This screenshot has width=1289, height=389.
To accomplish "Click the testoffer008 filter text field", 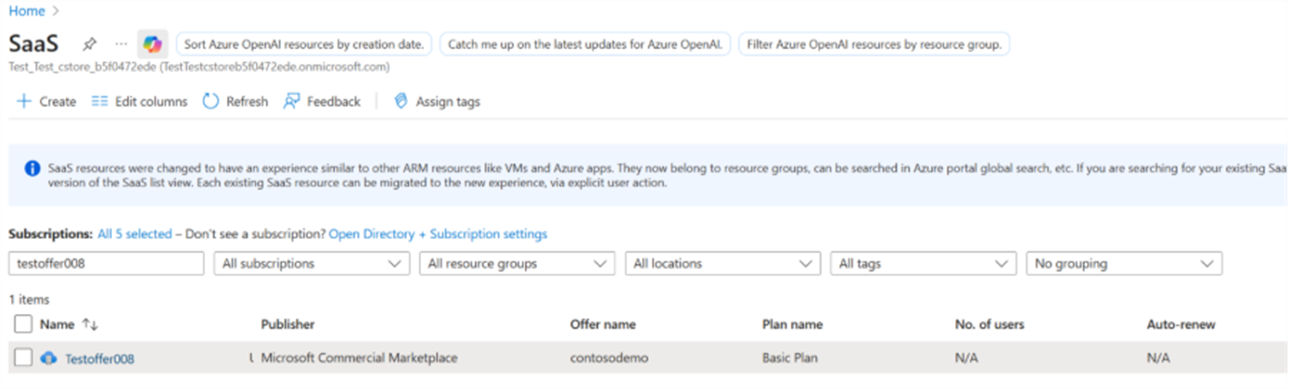I will tap(106, 264).
